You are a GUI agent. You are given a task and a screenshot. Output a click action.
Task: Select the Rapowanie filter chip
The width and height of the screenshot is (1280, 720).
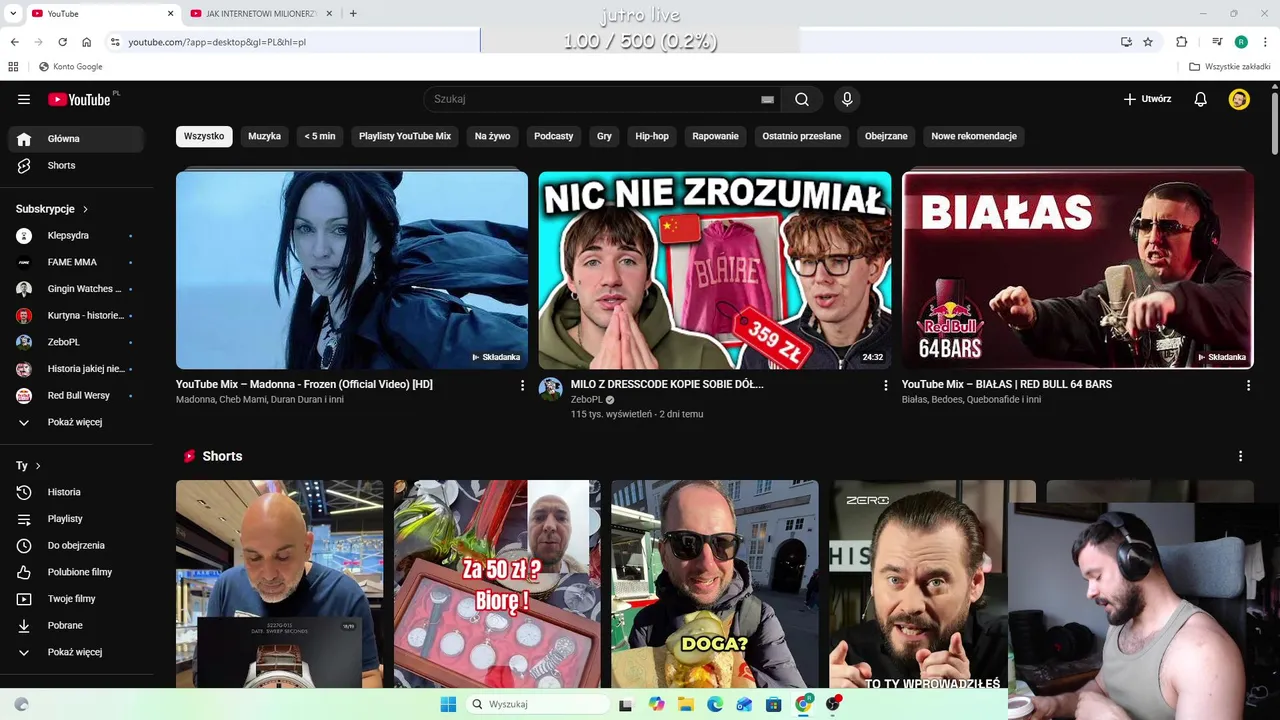click(x=716, y=136)
